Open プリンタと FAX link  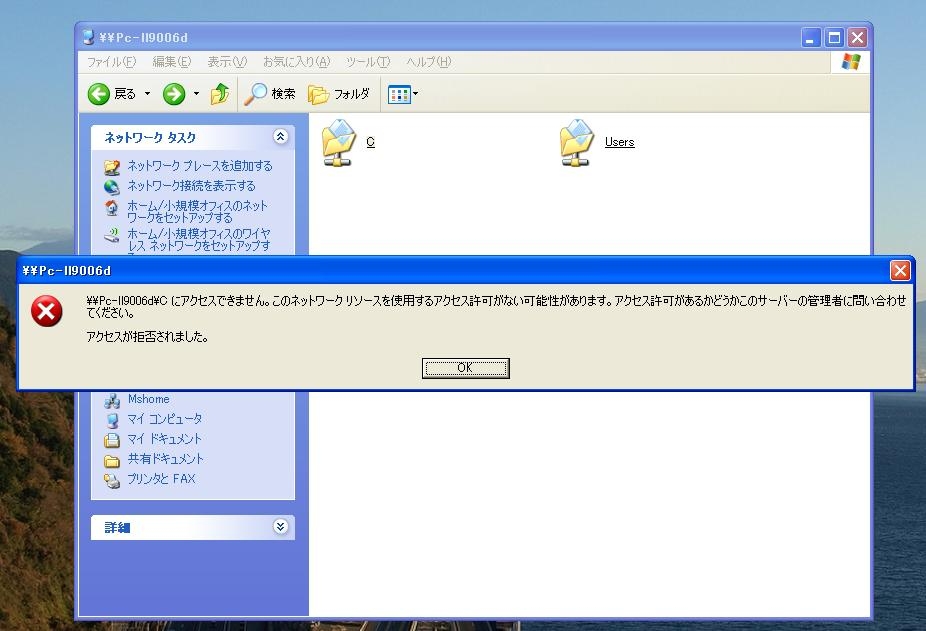[161, 479]
